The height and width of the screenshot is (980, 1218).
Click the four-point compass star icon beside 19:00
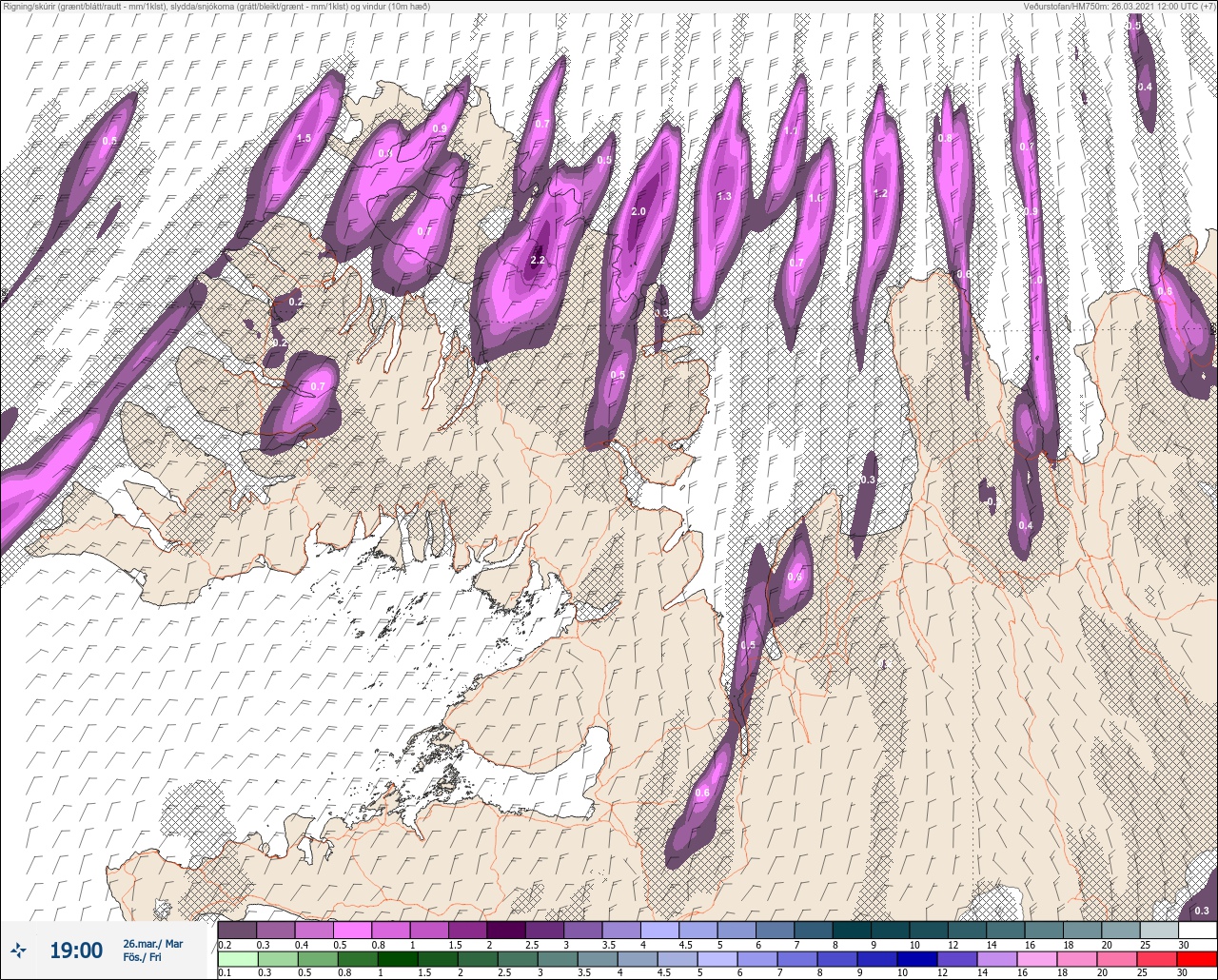[18, 950]
